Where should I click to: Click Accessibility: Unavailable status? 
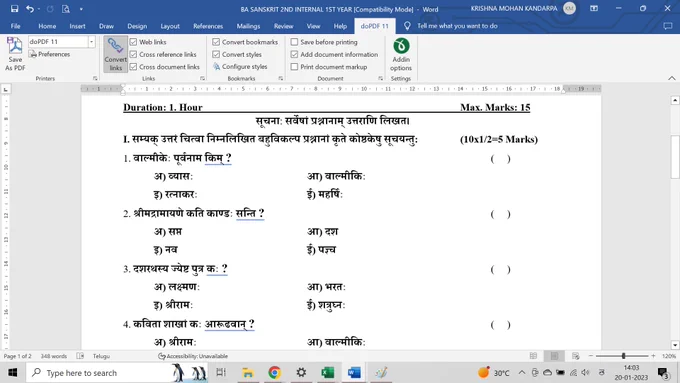[x=193, y=356]
